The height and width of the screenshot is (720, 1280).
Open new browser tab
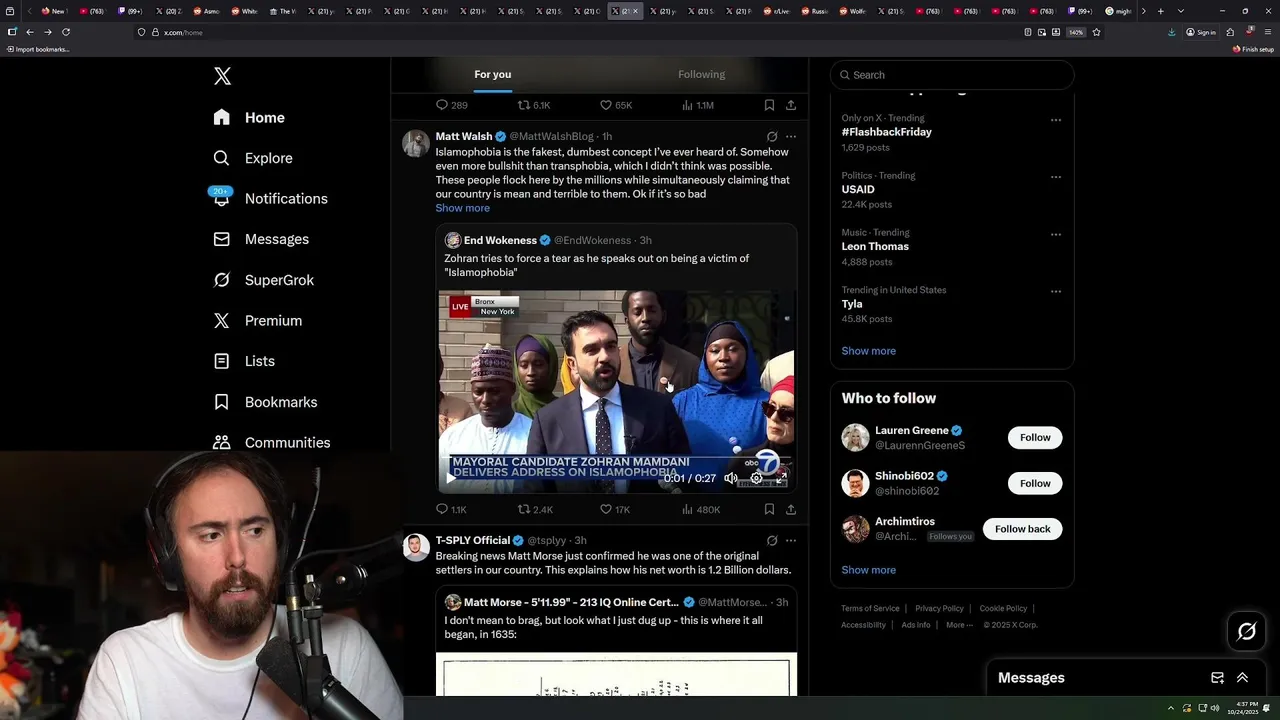pos(1160,11)
